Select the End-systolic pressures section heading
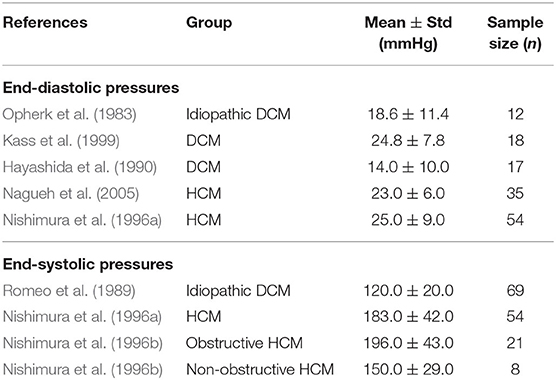The width and height of the screenshot is (556, 380). tap(88, 264)
